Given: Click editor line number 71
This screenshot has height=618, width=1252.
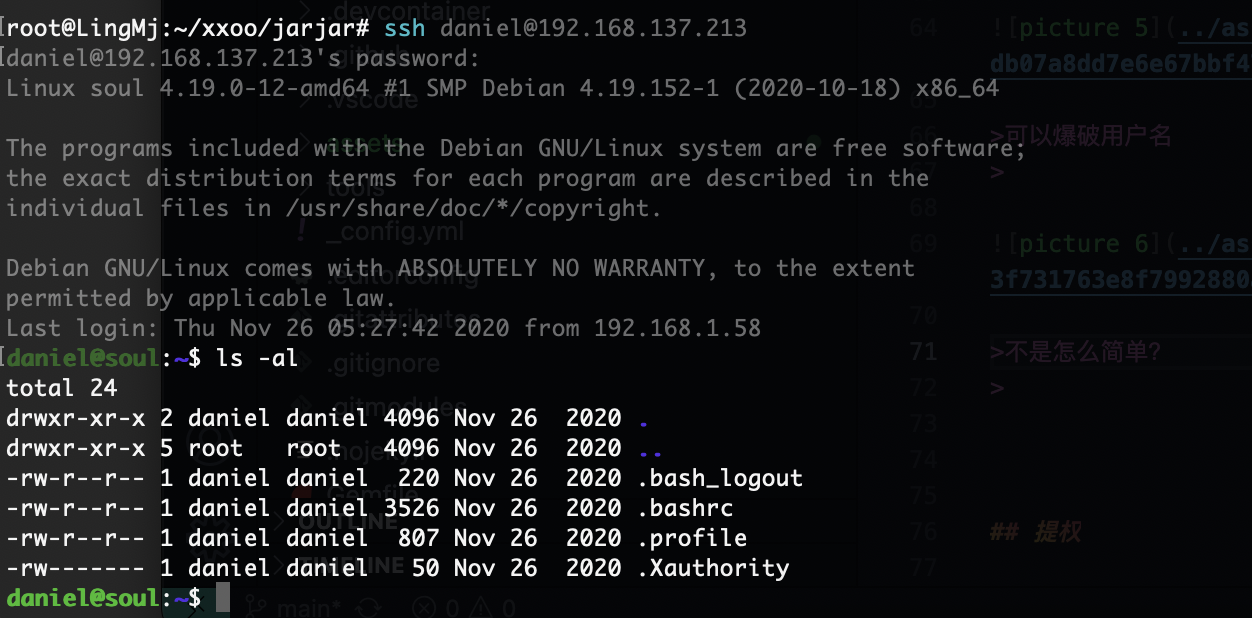Looking at the screenshot, I should (923, 351).
